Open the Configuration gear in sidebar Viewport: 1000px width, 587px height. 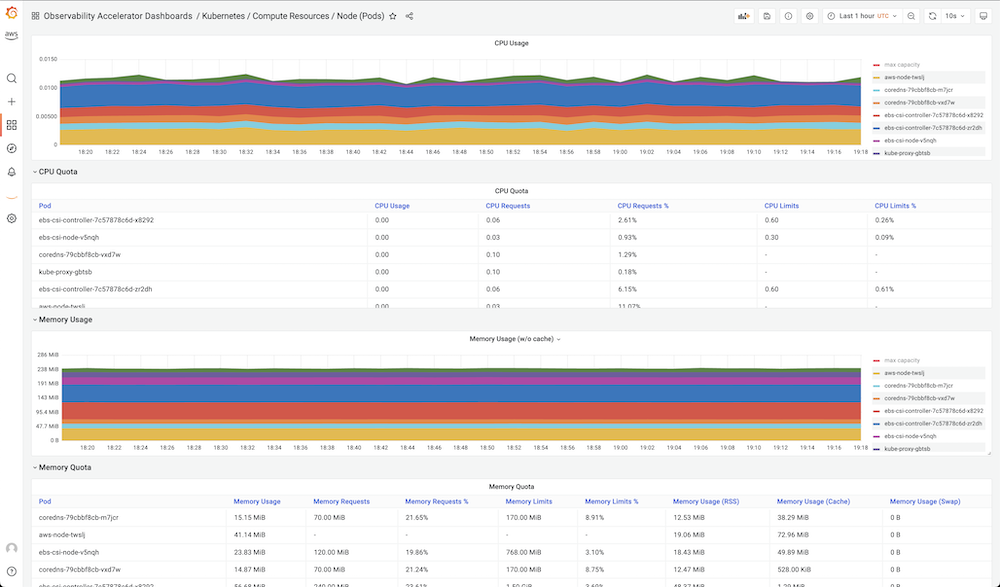click(11, 218)
